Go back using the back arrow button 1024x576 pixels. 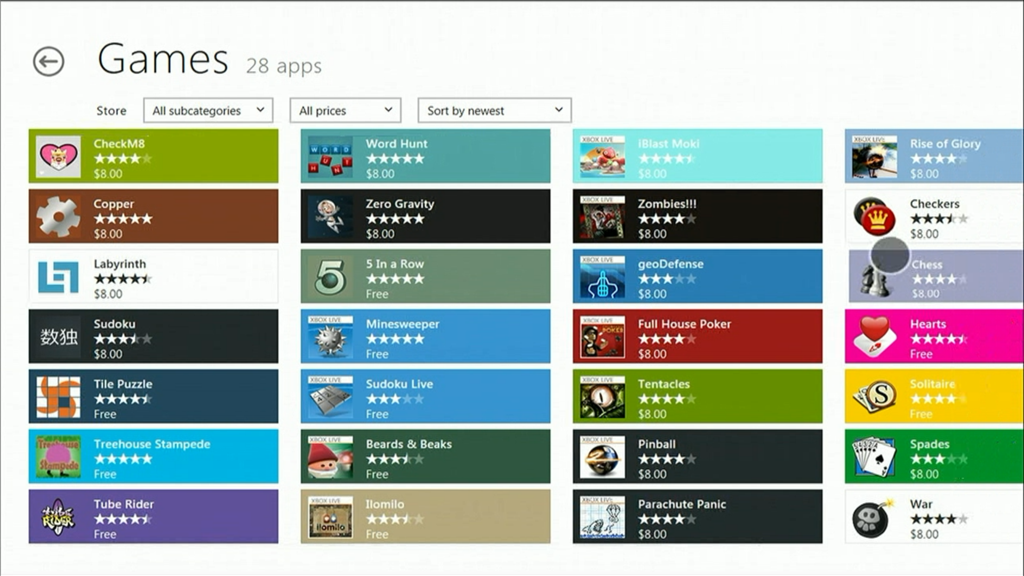pyautogui.click(x=49, y=62)
